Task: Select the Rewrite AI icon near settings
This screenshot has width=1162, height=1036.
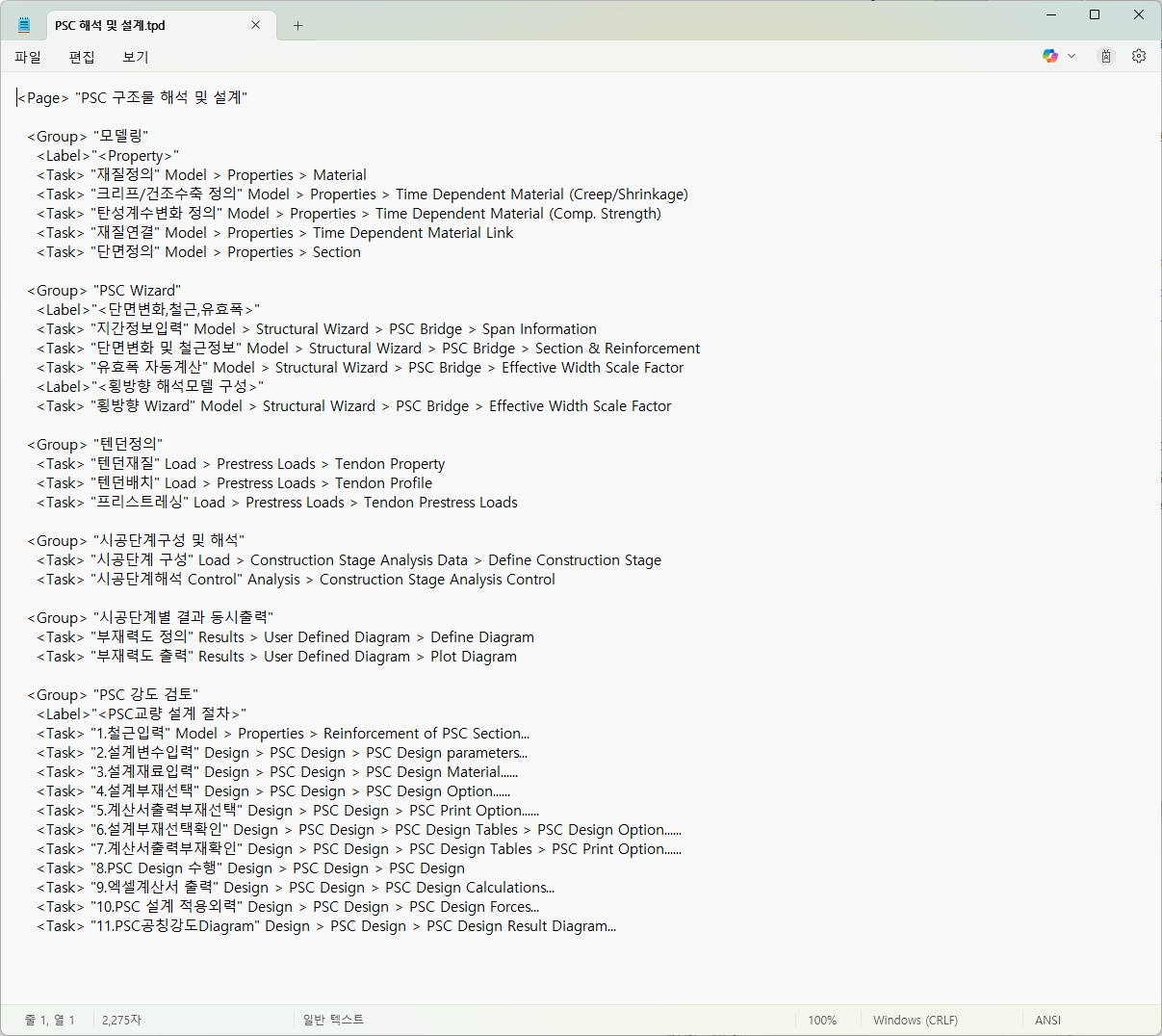Action: click(1105, 56)
